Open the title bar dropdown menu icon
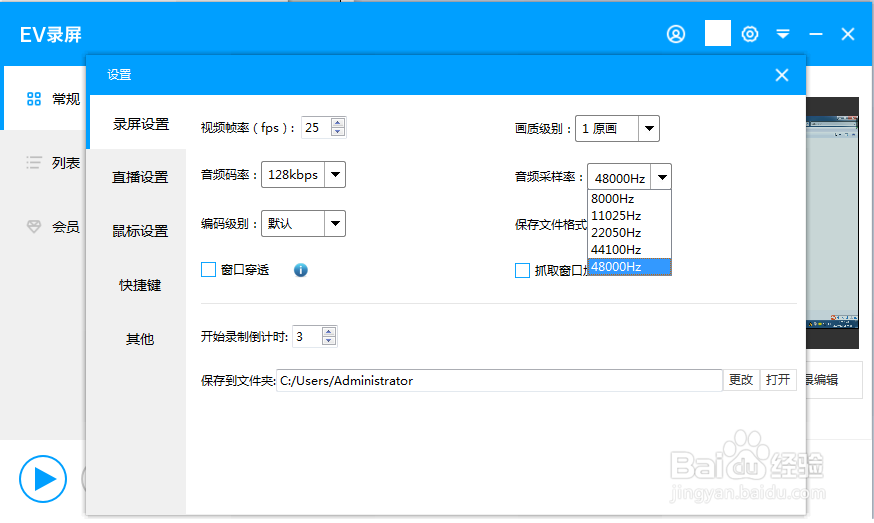 pos(783,35)
